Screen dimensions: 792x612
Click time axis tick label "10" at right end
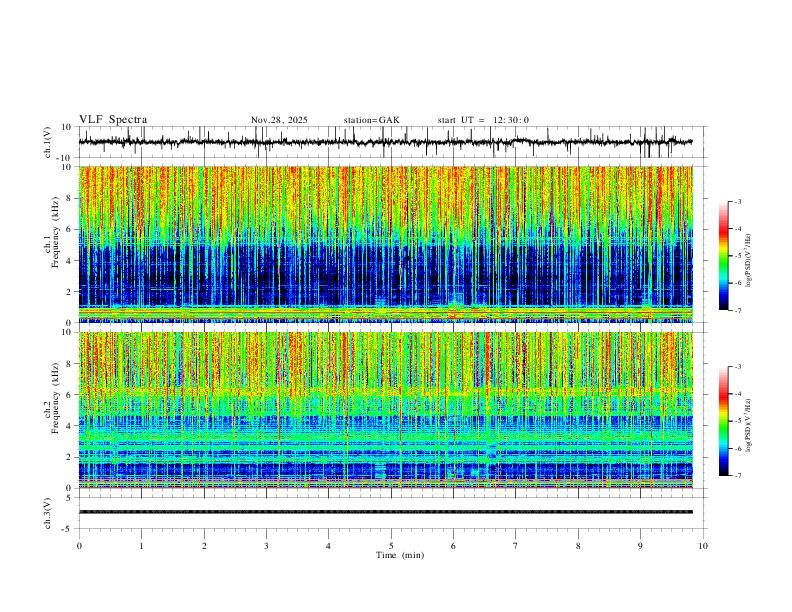pos(703,546)
